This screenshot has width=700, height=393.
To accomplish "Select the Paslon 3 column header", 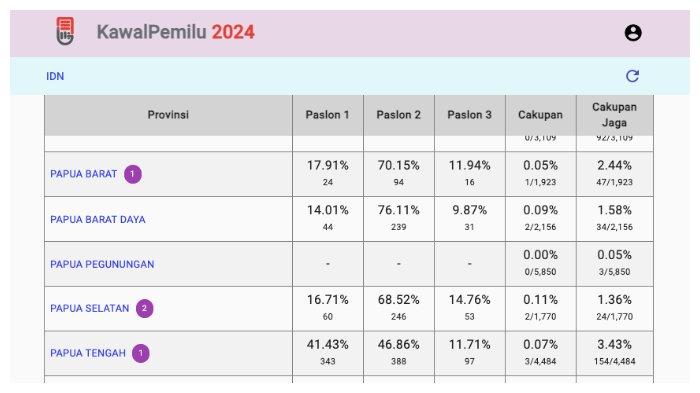I will pos(470,115).
